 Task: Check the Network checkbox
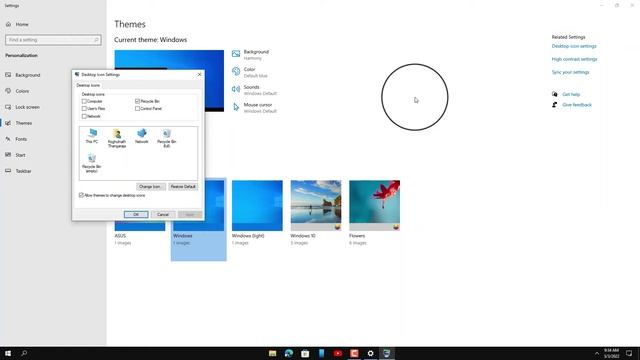coord(84,116)
